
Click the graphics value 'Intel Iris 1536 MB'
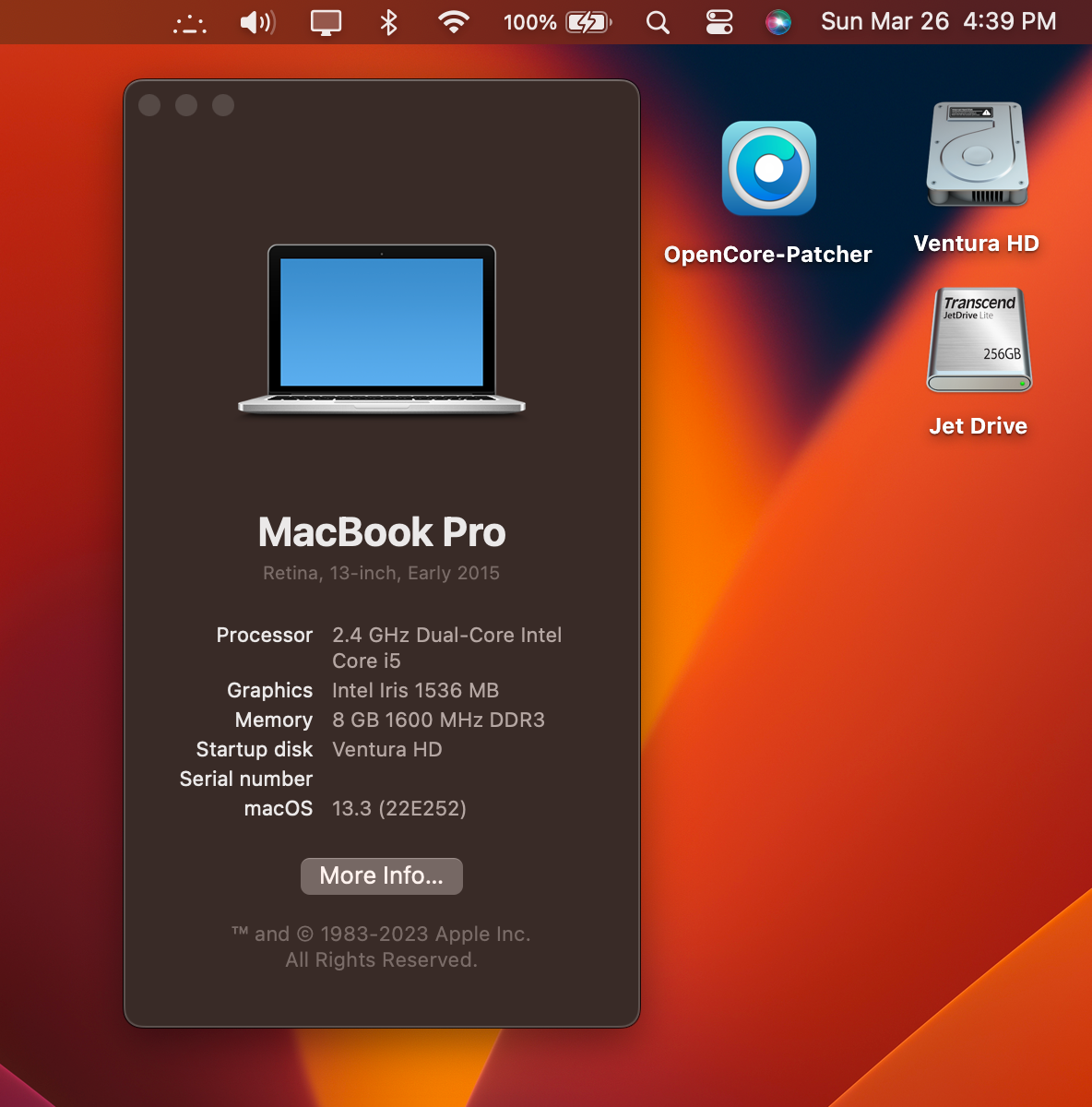pyautogui.click(x=416, y=690)
